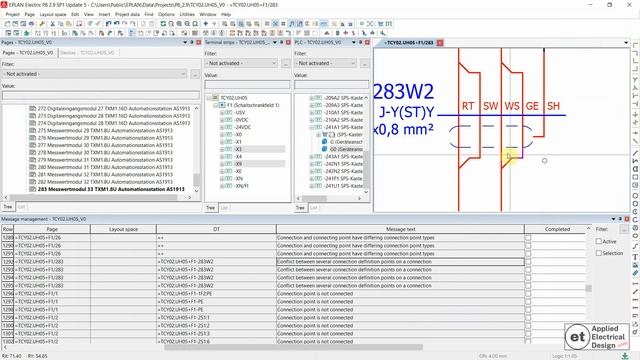Viewport: 640px width, 360px height.
Task: Click the Pages panel Value input field
Action: [101, 96]
